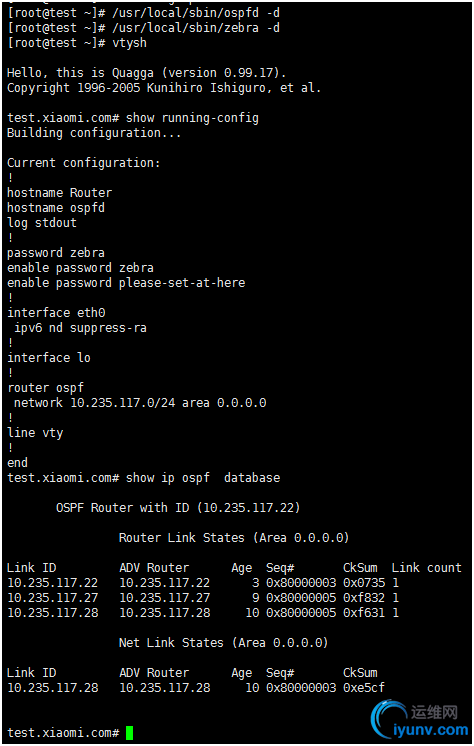Click the green terminal cursor block
Image resolution: width=474 pixels, height=746 pixels.
click(x=129, y=733)
